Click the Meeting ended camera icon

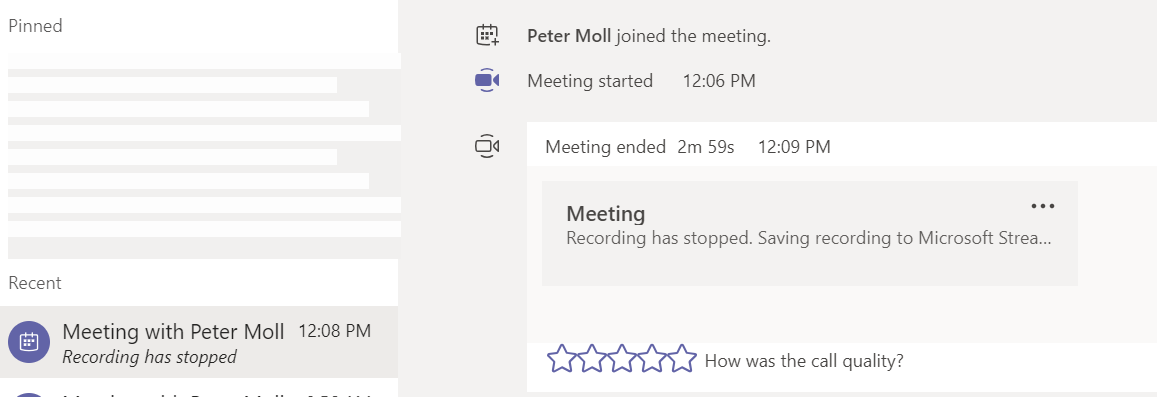tap(487, 146)
